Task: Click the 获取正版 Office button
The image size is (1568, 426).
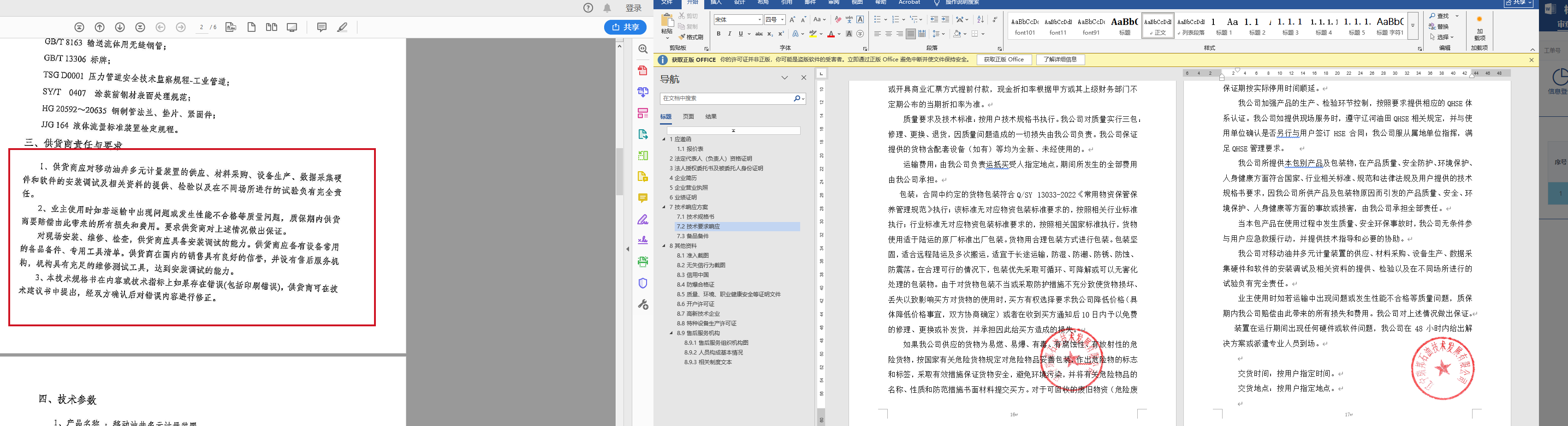Action: (1004, 60)
